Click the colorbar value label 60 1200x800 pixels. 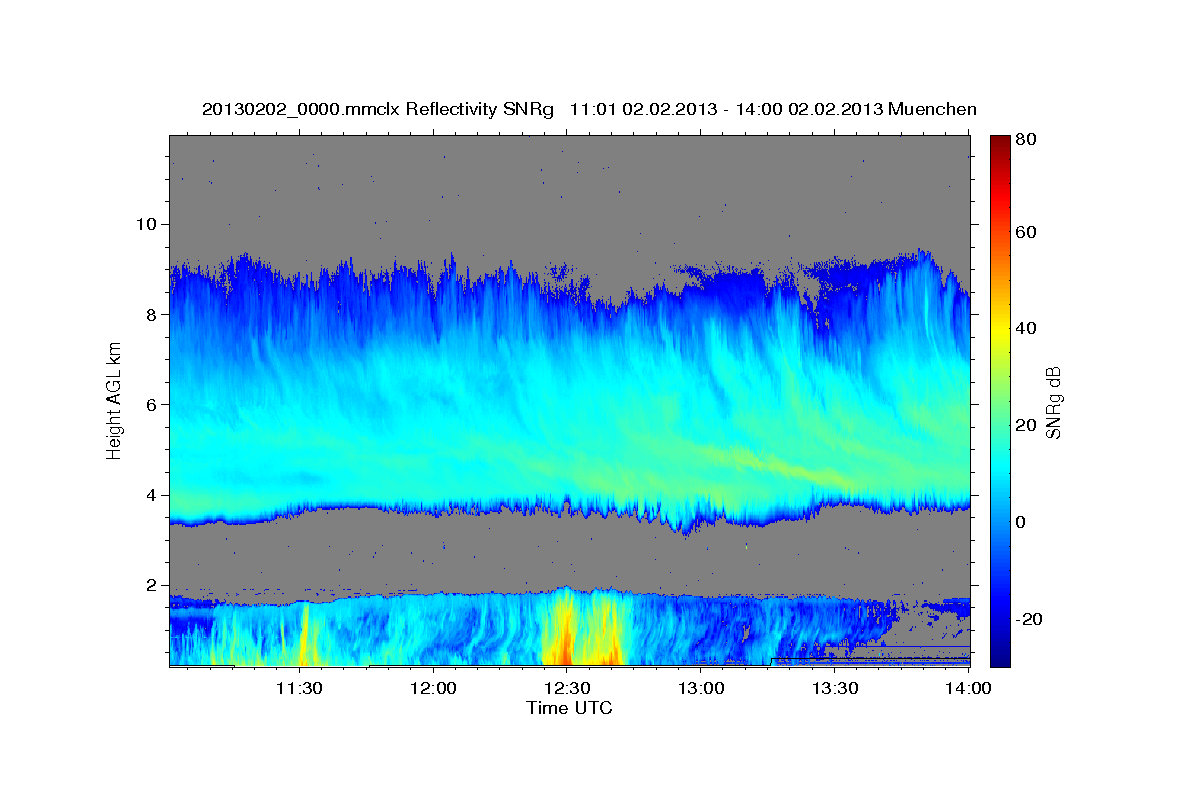coord(1026,232)
